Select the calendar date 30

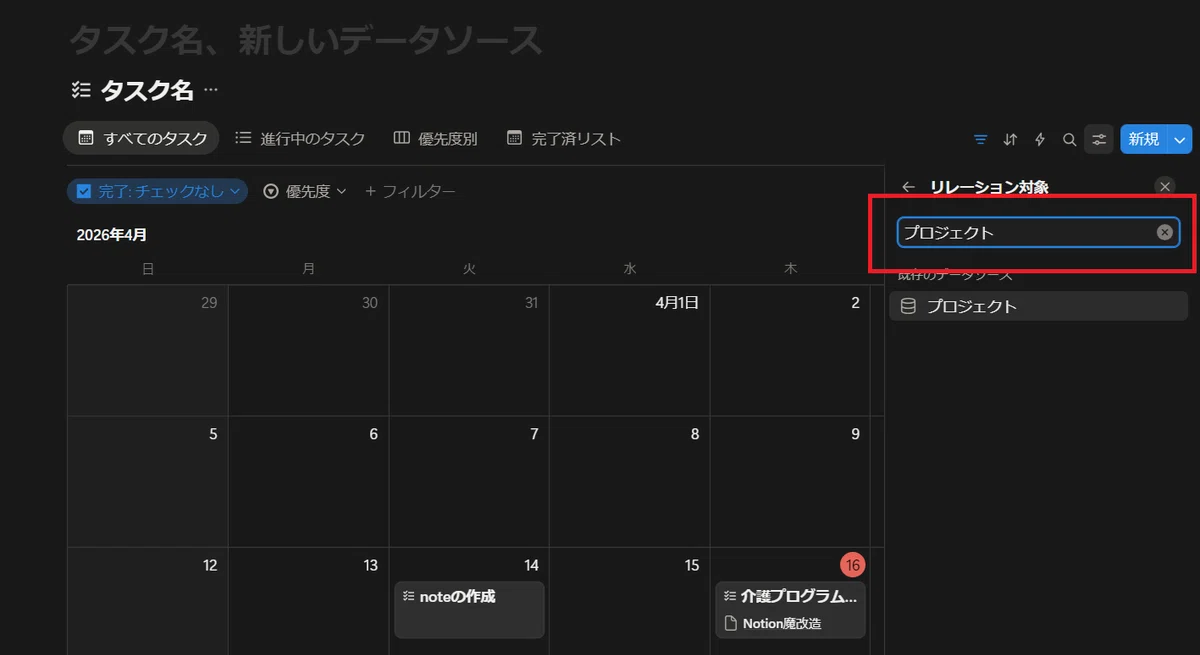click(370, 303)
